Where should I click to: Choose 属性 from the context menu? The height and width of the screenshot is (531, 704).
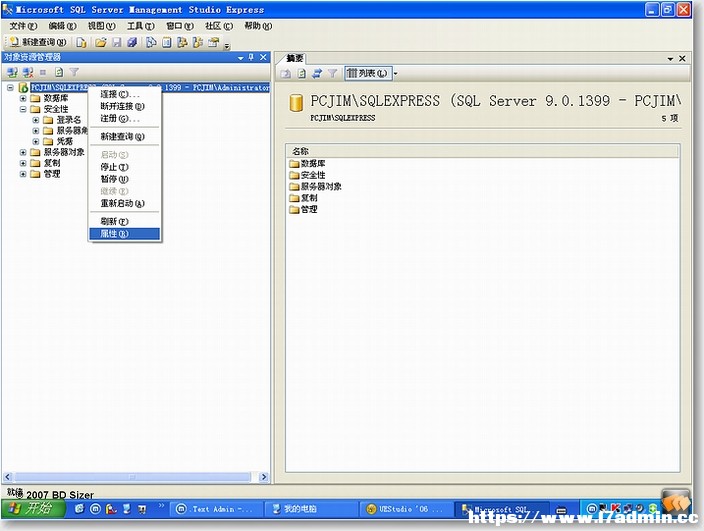click(124, 233)
